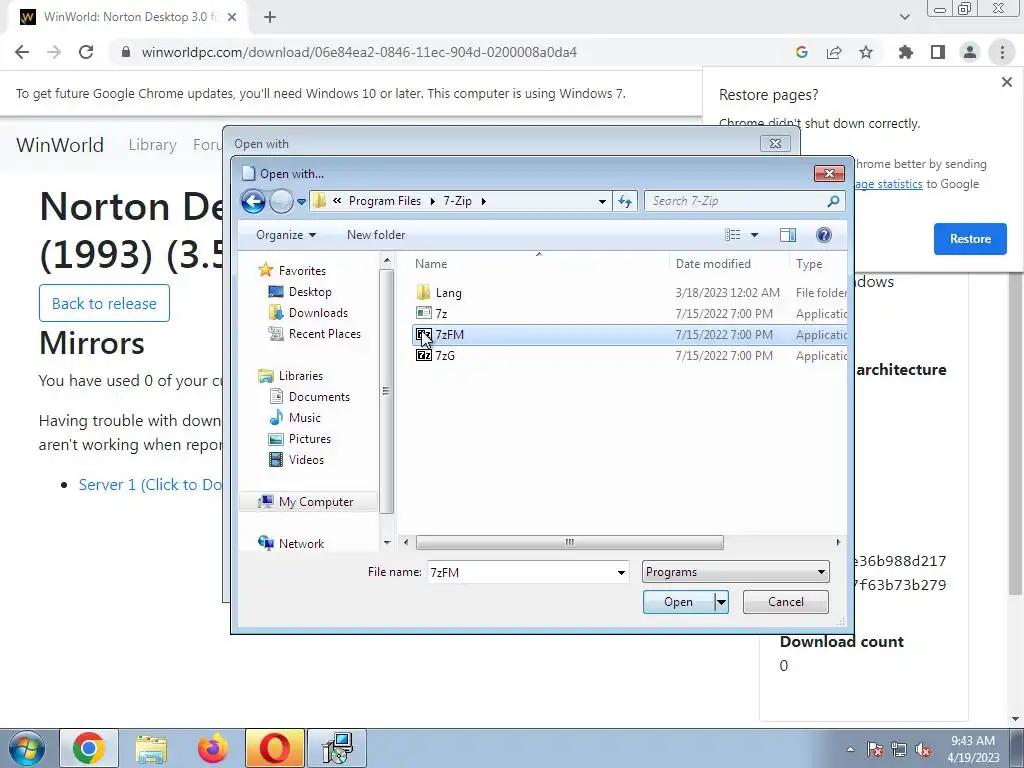1024x768 pixels.
Task: Click the navigation pane vertical scrollbar
Action: [x=387, y=391]
